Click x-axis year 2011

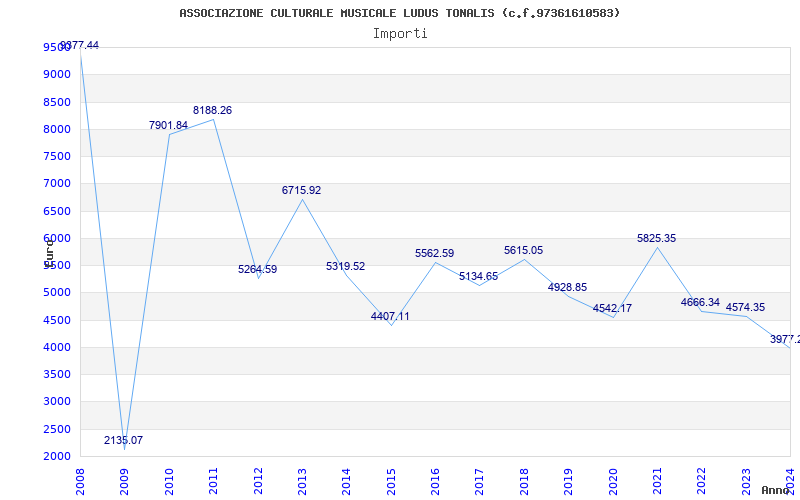[x=213, y=482]
